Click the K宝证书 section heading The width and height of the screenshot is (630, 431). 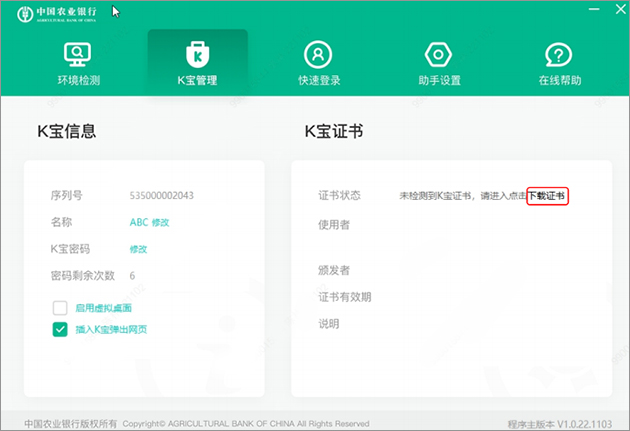[x=333, y=131]
